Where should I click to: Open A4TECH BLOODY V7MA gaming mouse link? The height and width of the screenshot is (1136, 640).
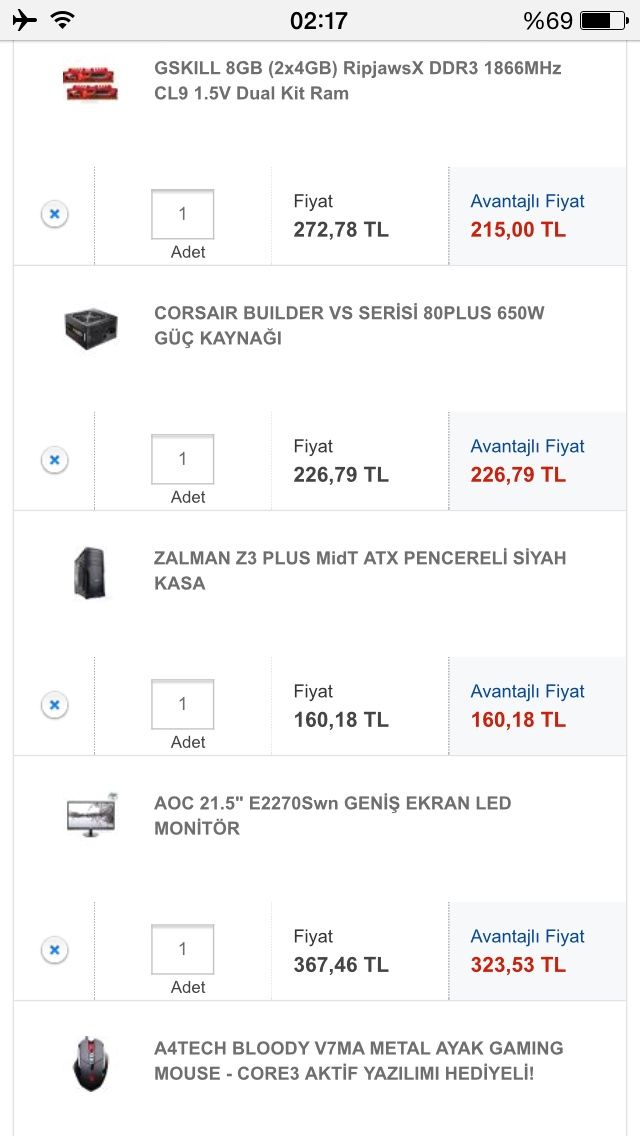358,1061
